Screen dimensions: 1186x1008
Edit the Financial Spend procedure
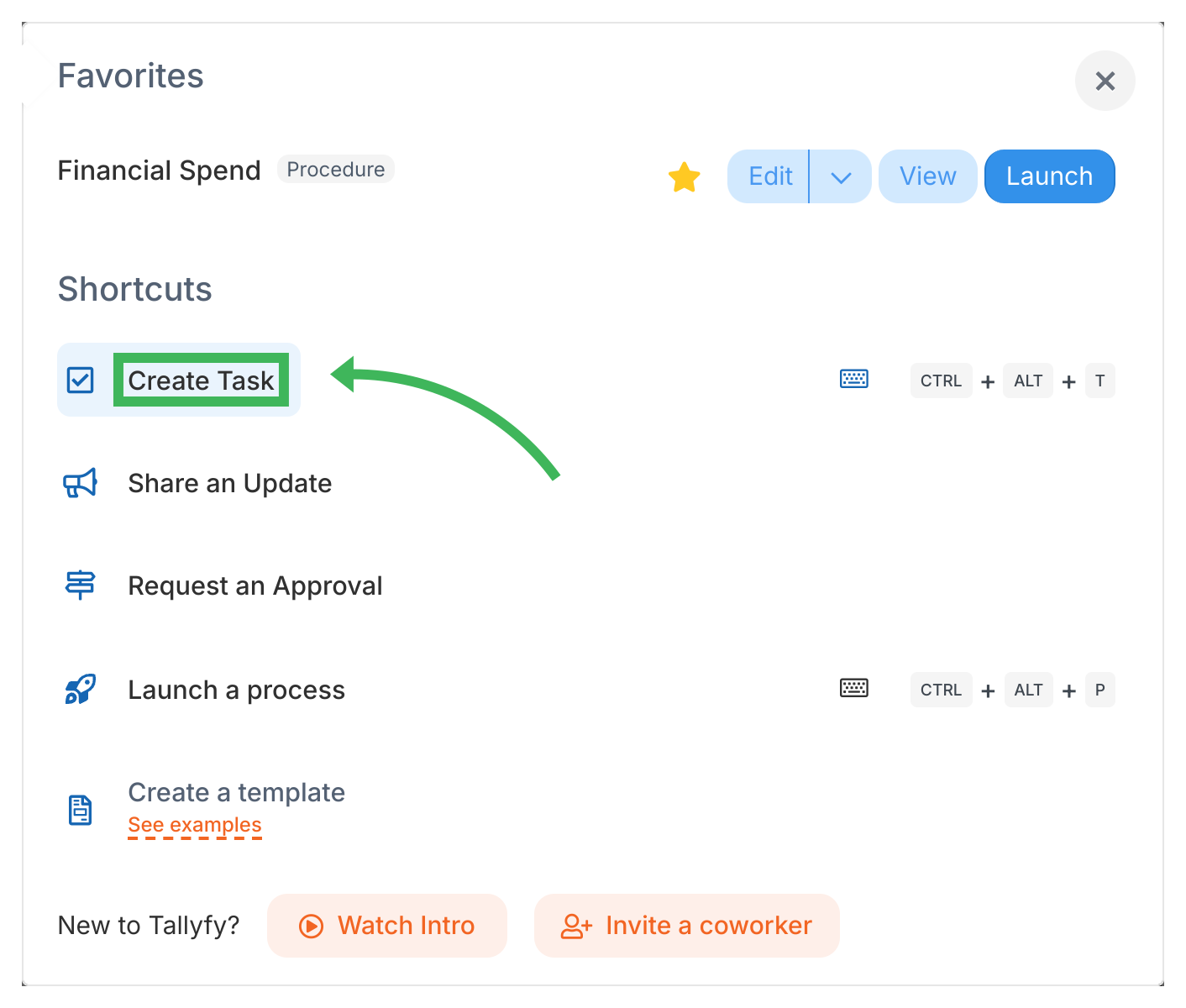pyautogui.click(x=771, y=176)
